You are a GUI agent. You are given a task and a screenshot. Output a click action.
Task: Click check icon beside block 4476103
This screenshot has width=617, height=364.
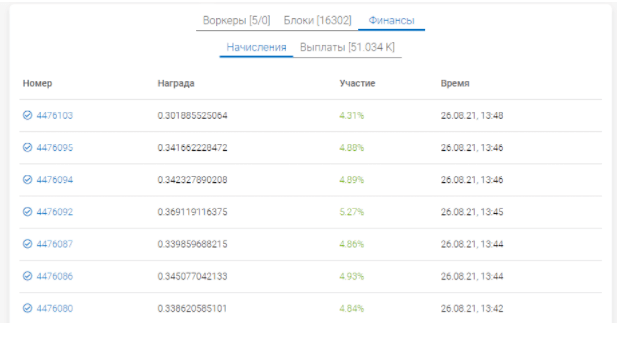pyautogui.click(x=27, y=115)
